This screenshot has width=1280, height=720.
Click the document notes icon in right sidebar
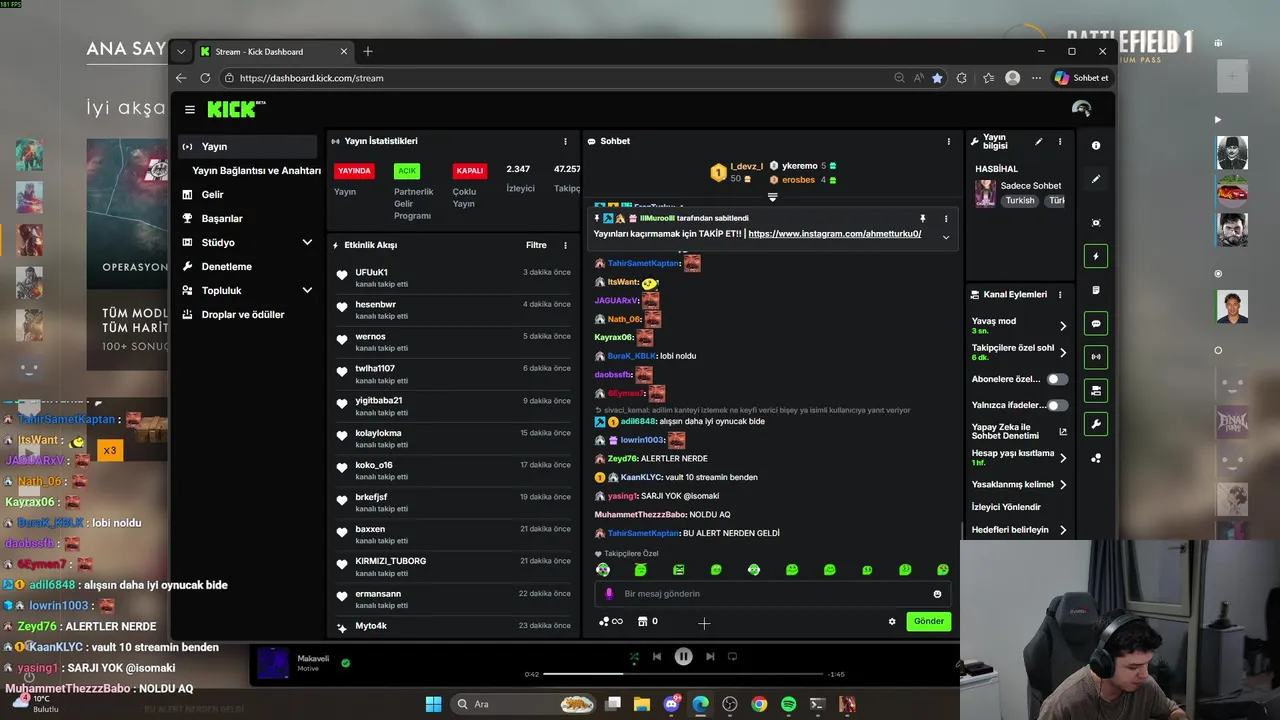1096,290
